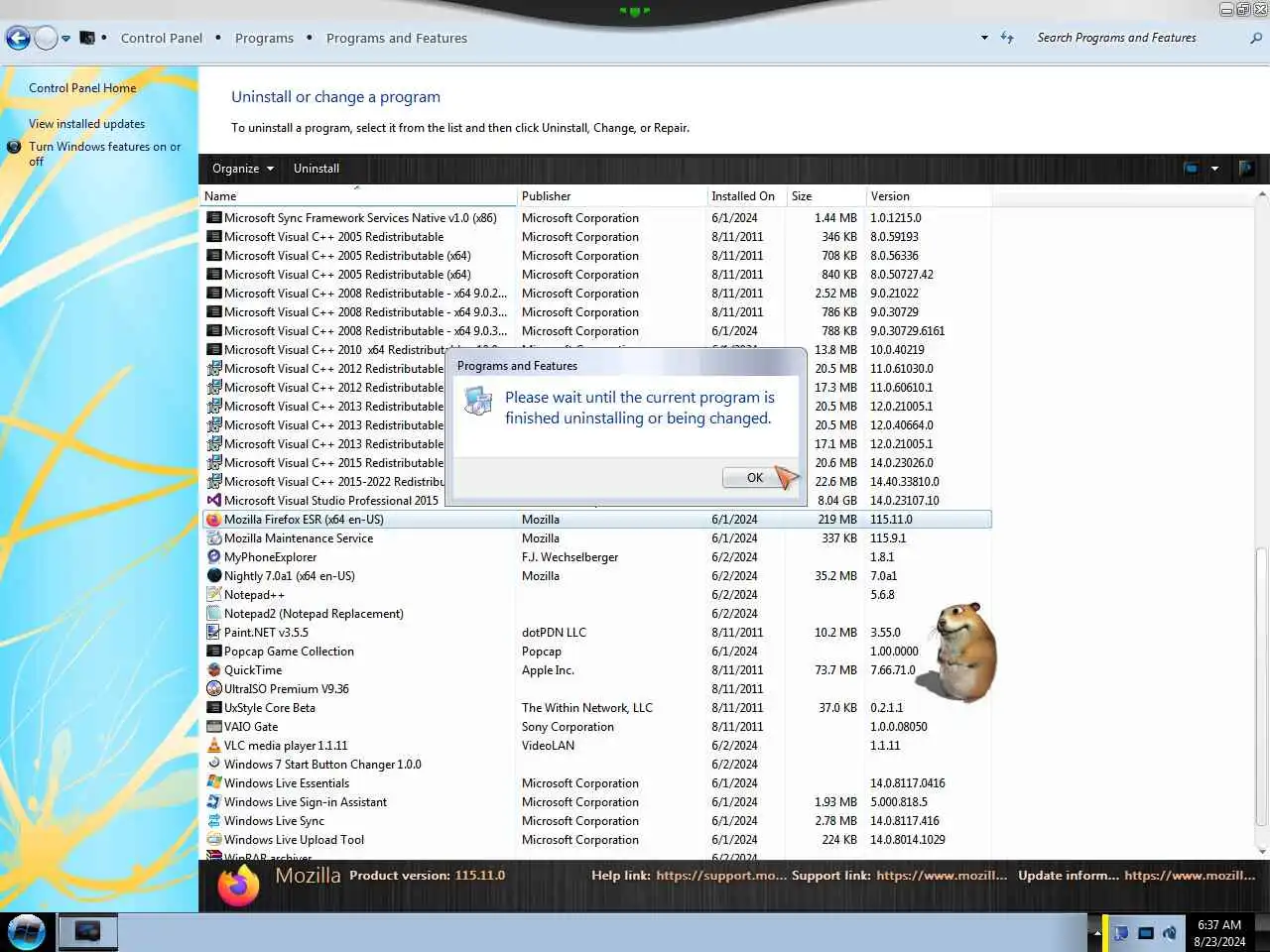Select UltraISO Premium V9.36 icon
1270x952 pixels.
213,689
